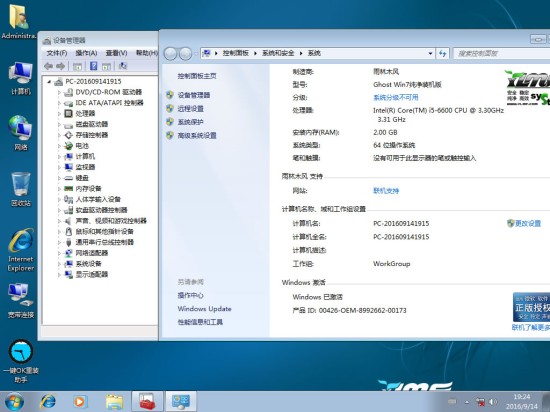Select the 鼠标和其他指针设备 mouse icon
This screenshot has width=550, height=412.
pos(68,231)
